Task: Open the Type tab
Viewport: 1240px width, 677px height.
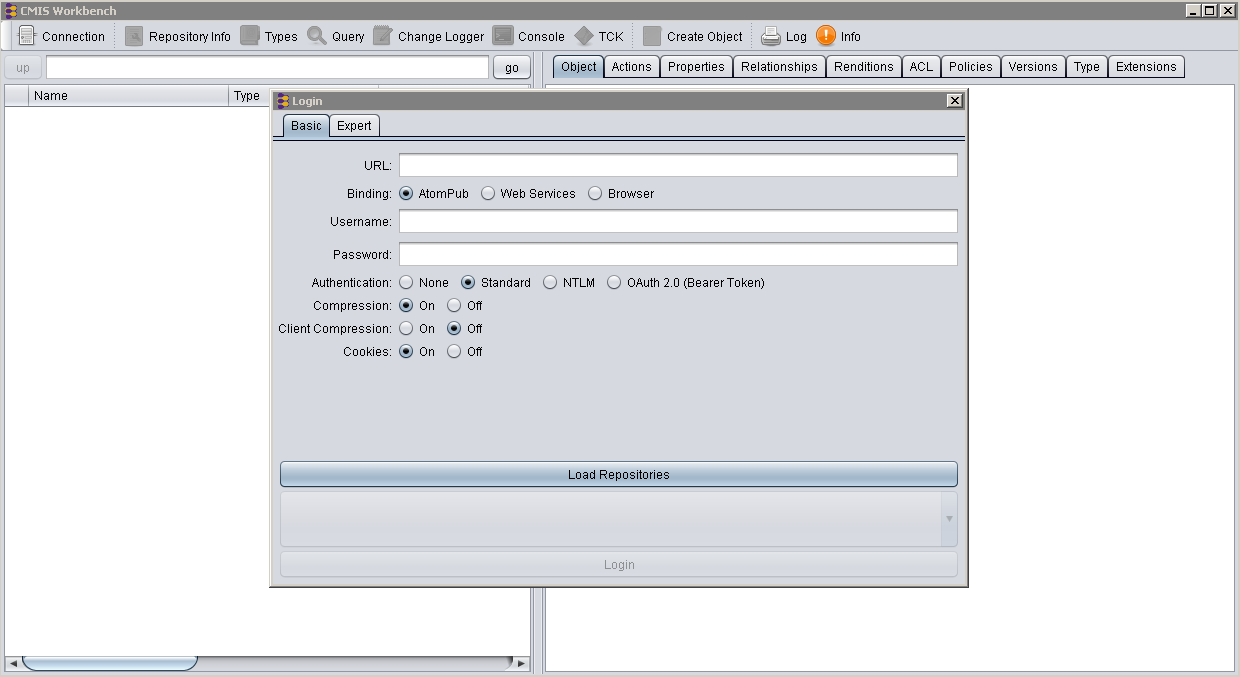Action: tap(1087, 67)
